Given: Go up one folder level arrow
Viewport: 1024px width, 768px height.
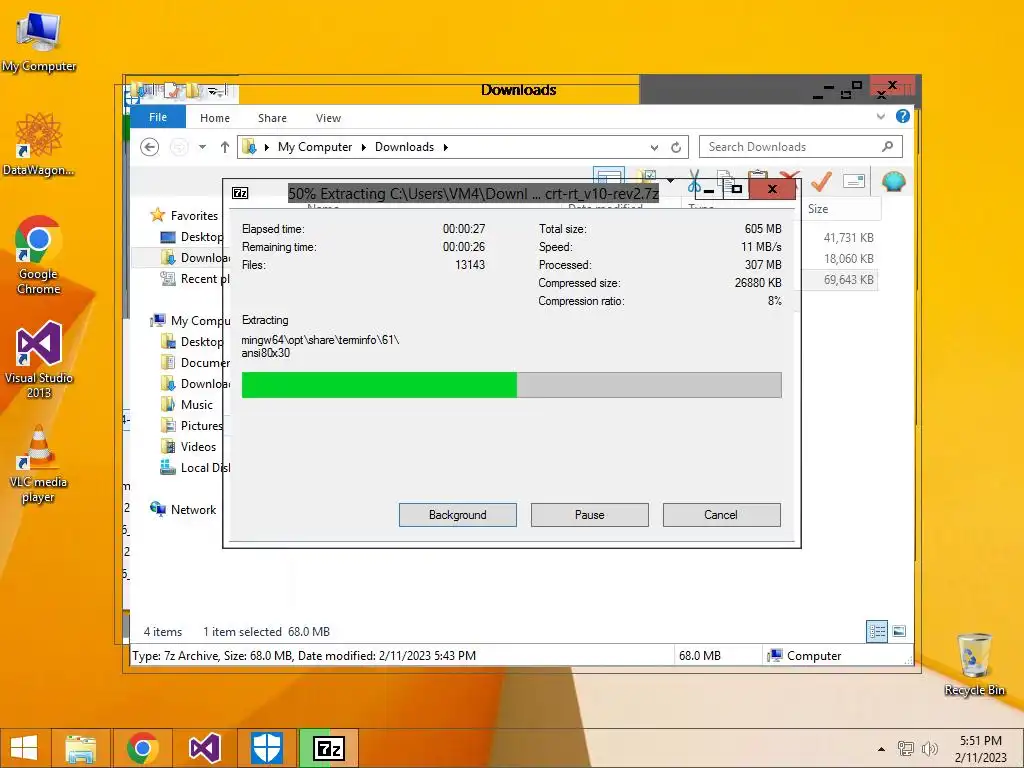Looking at the screenshot, I should click(225, 147).
